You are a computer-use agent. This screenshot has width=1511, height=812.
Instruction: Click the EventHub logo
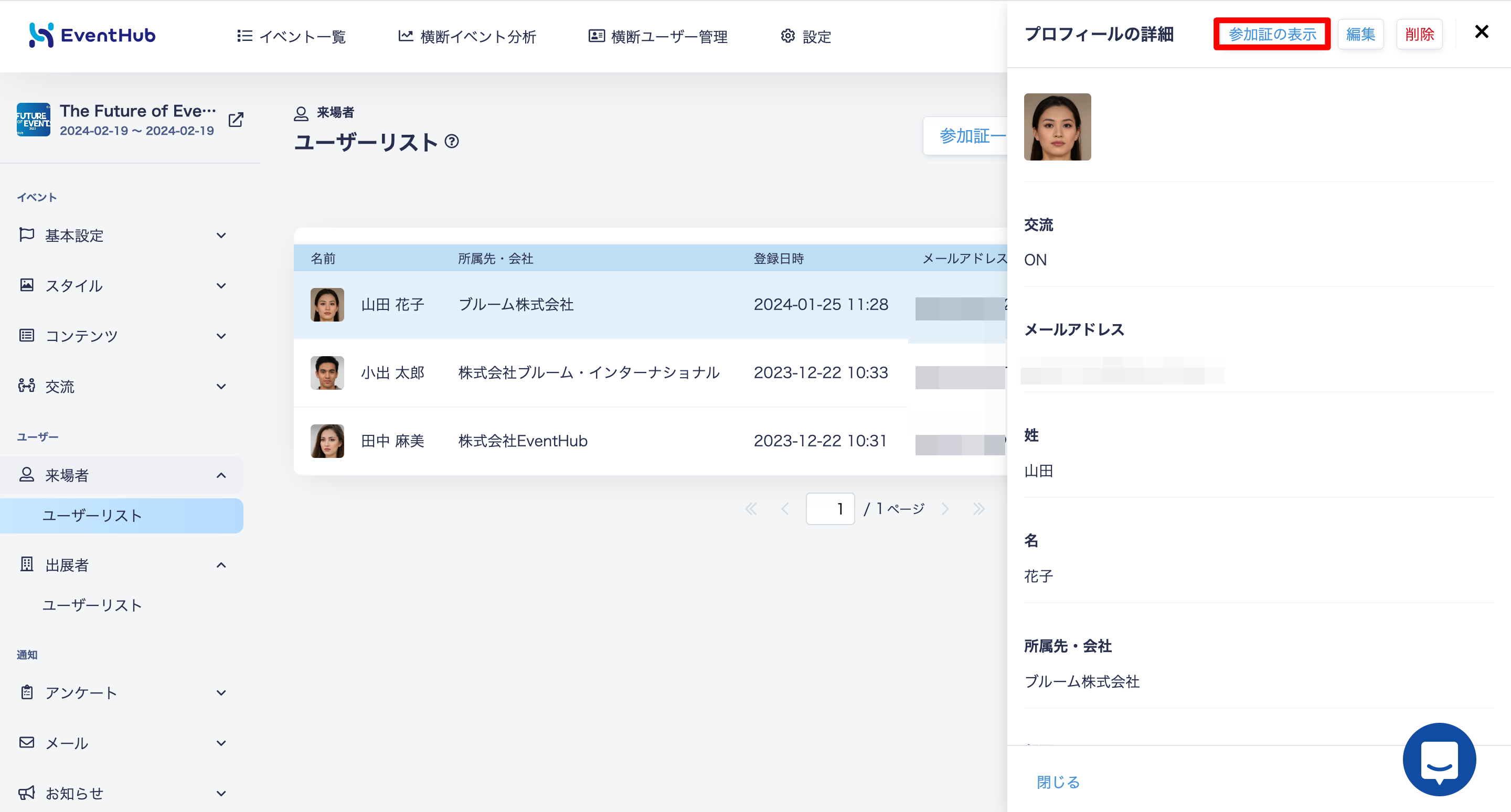pos(92,35)
